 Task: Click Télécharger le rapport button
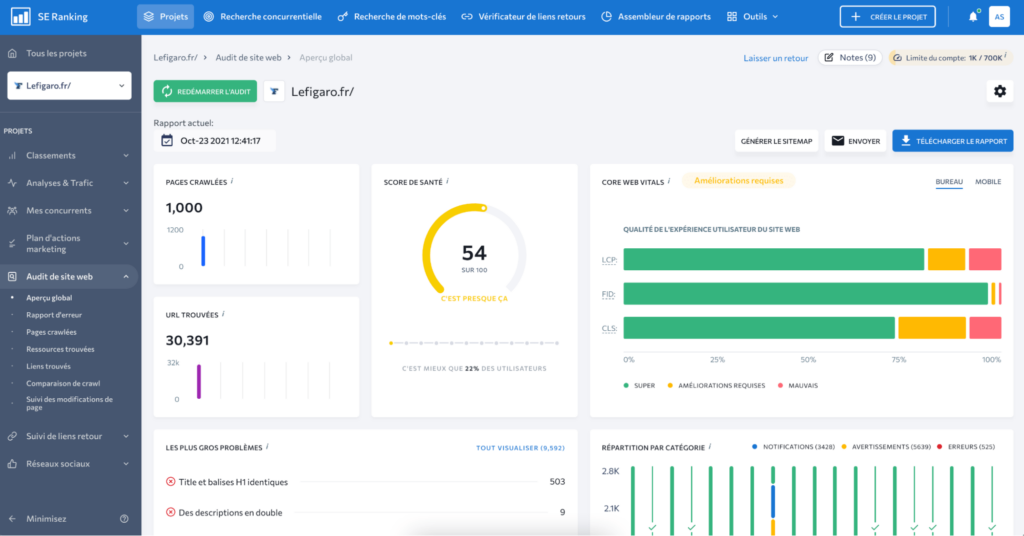click(x=953, y=141)
